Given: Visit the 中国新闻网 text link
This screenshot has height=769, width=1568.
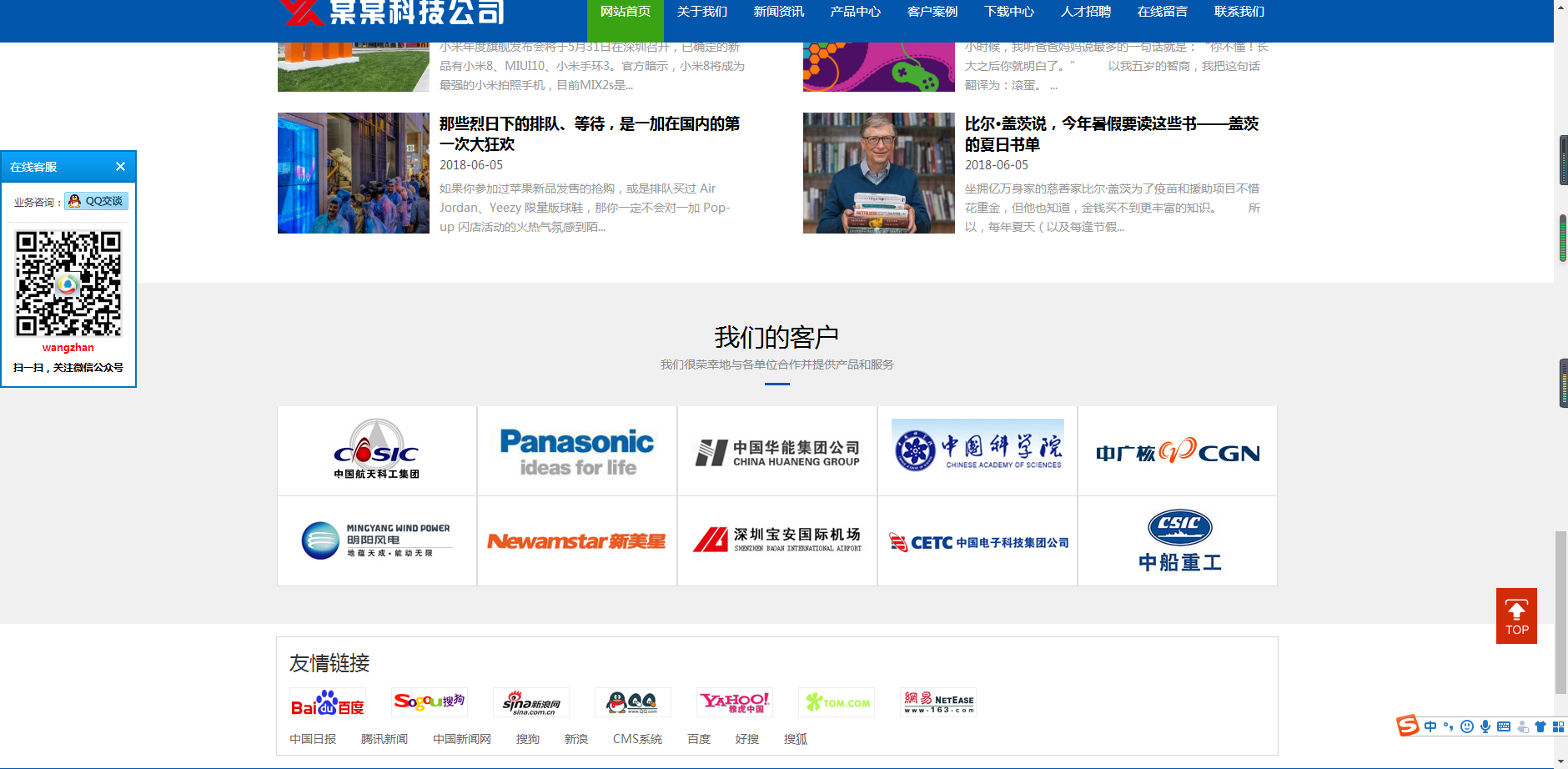Looking at the screenshot, I should (x=462, y=739).
